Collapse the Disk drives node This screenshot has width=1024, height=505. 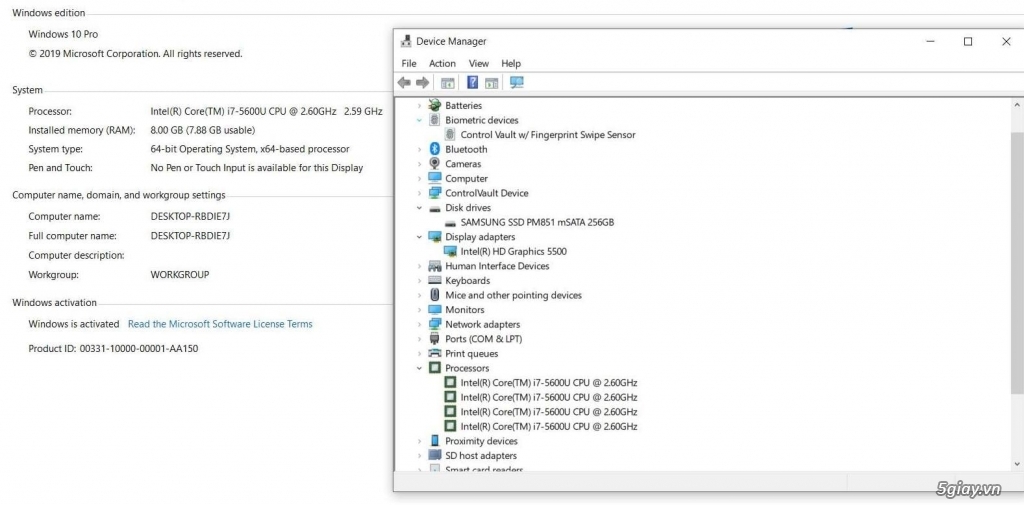pyautogui.click(x=419, y=208)
